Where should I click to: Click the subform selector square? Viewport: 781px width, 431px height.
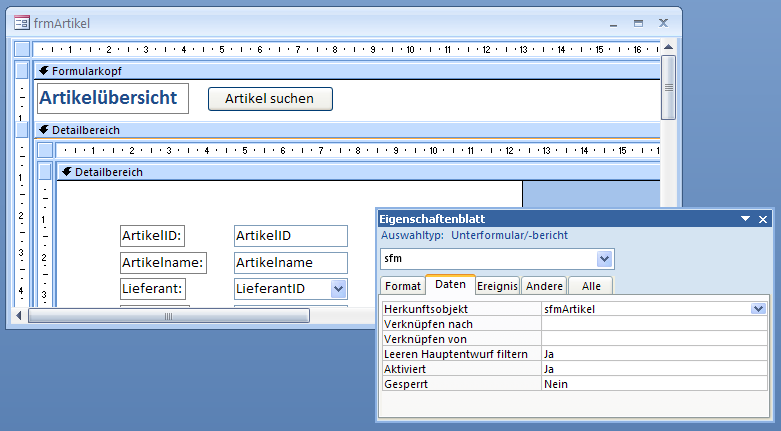44,150
